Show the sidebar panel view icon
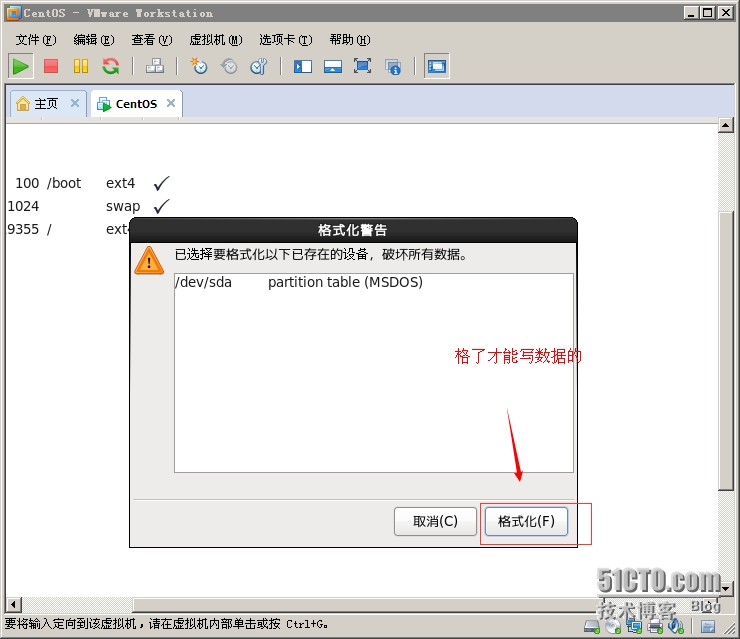Viewport: 740px width, 639px height. click(303, 67)
